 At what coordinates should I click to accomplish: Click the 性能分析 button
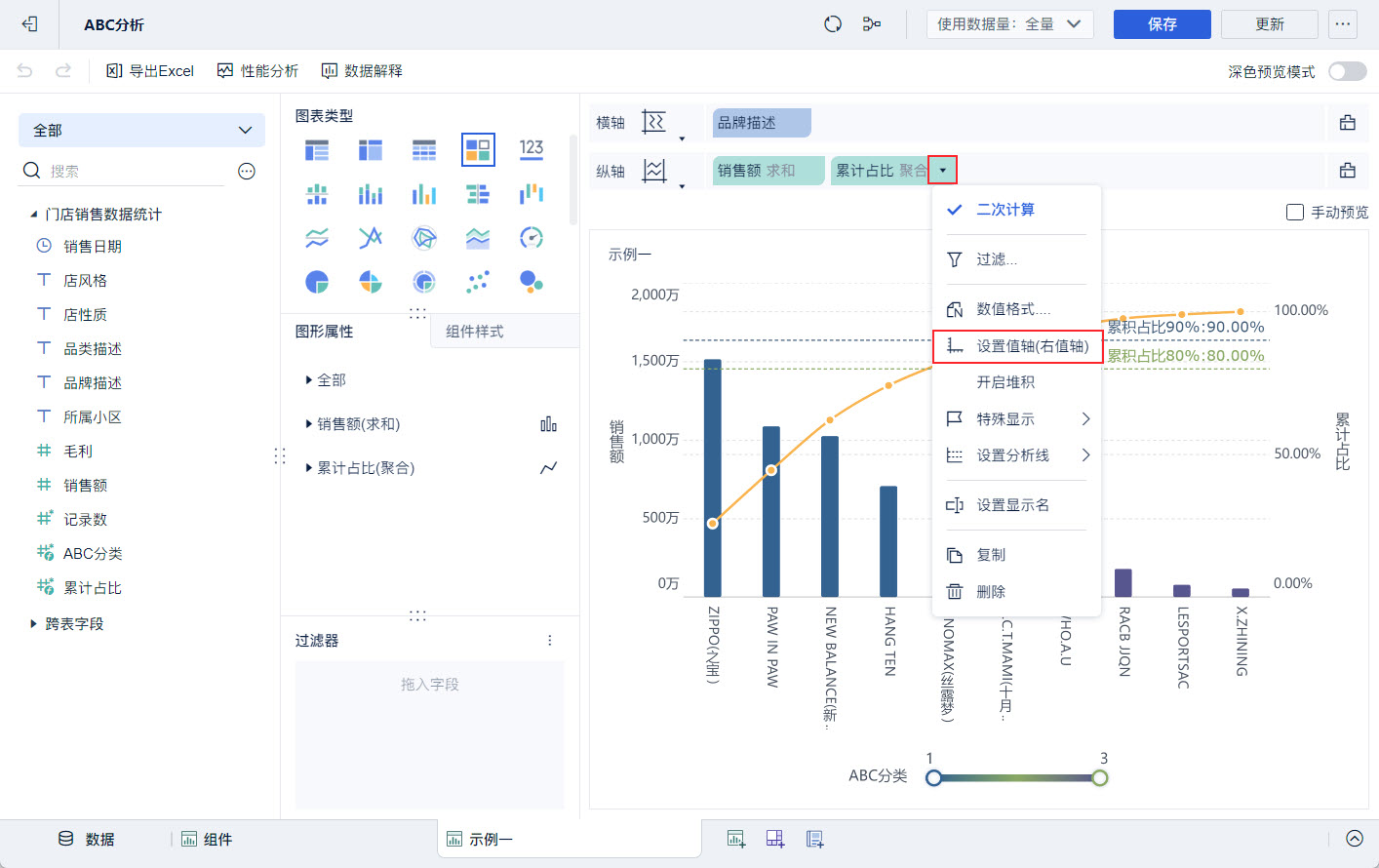[257, 70]
